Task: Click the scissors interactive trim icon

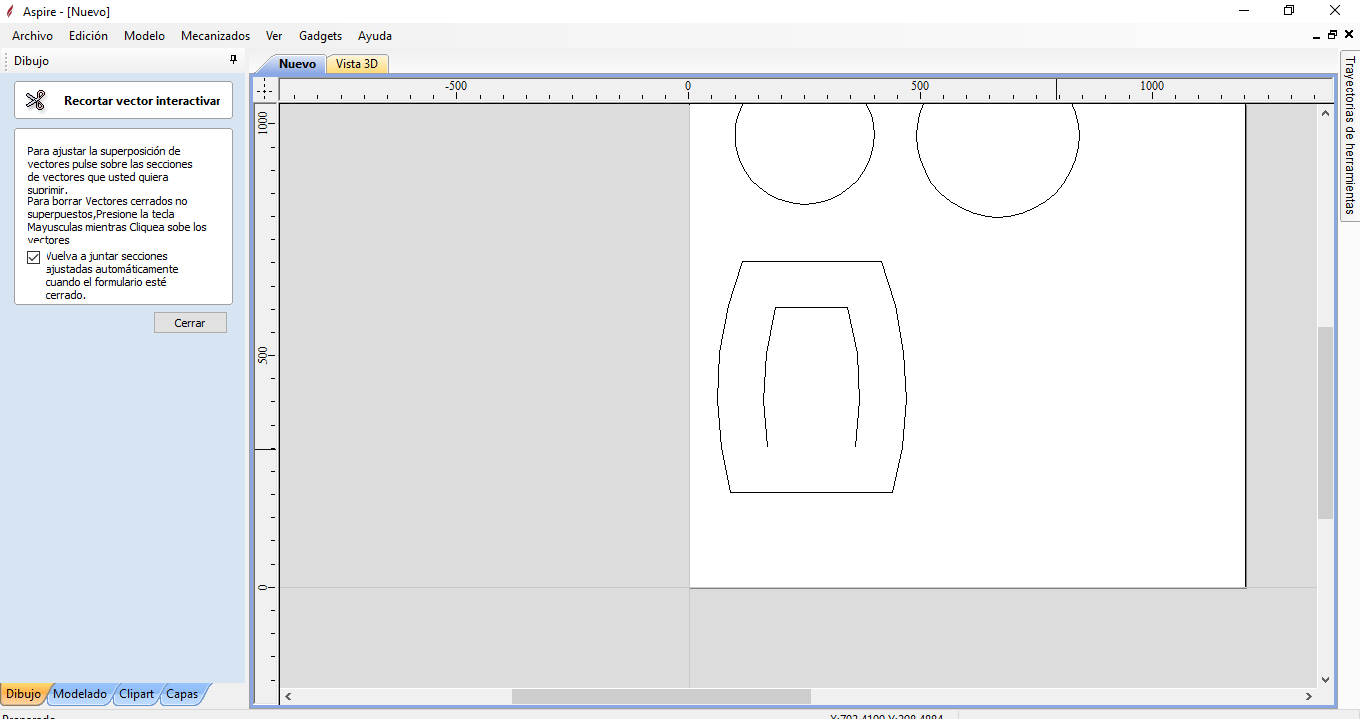Action: 37,100
